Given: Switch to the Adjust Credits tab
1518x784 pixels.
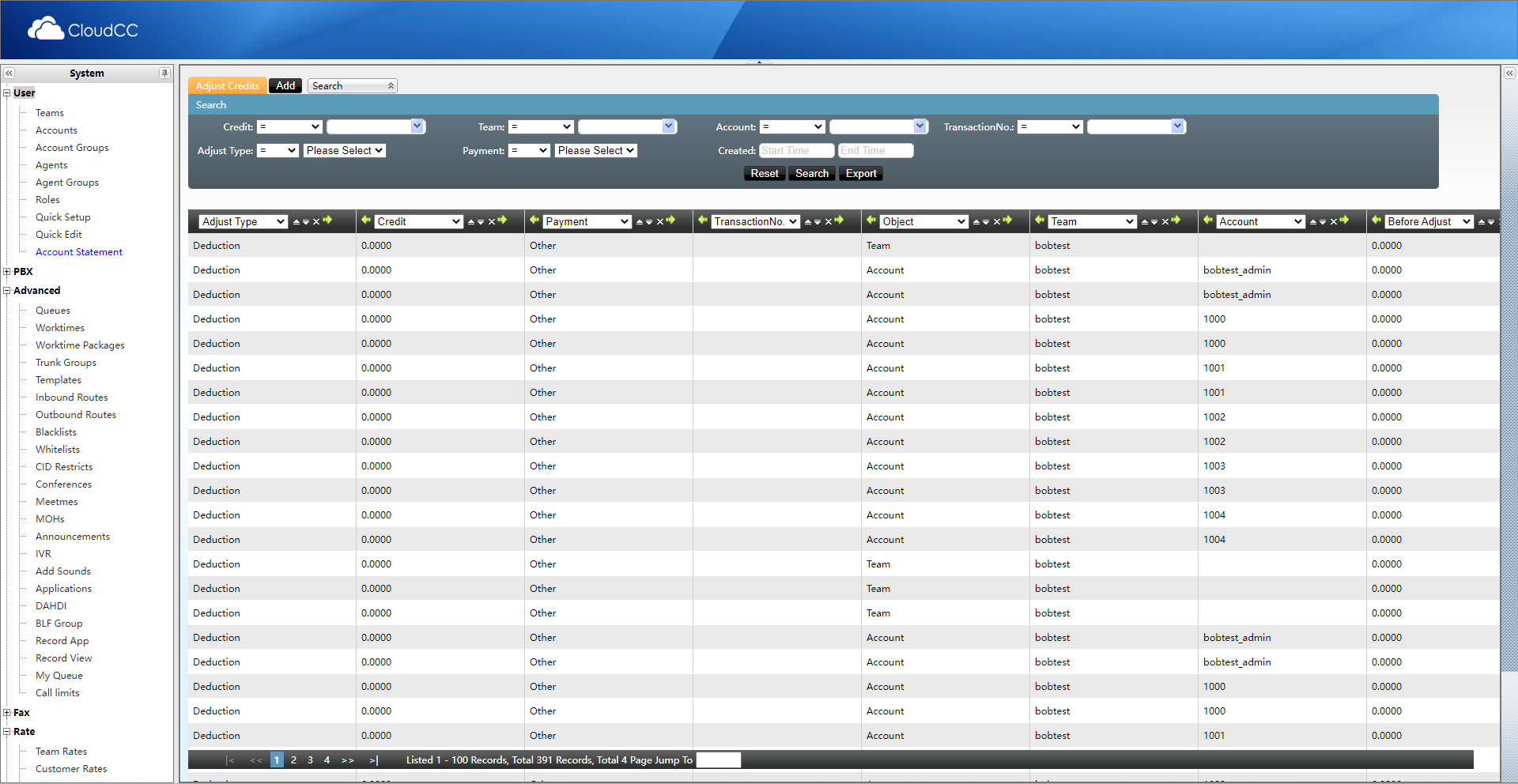Looking at the screenshot, I should (227, 85).
